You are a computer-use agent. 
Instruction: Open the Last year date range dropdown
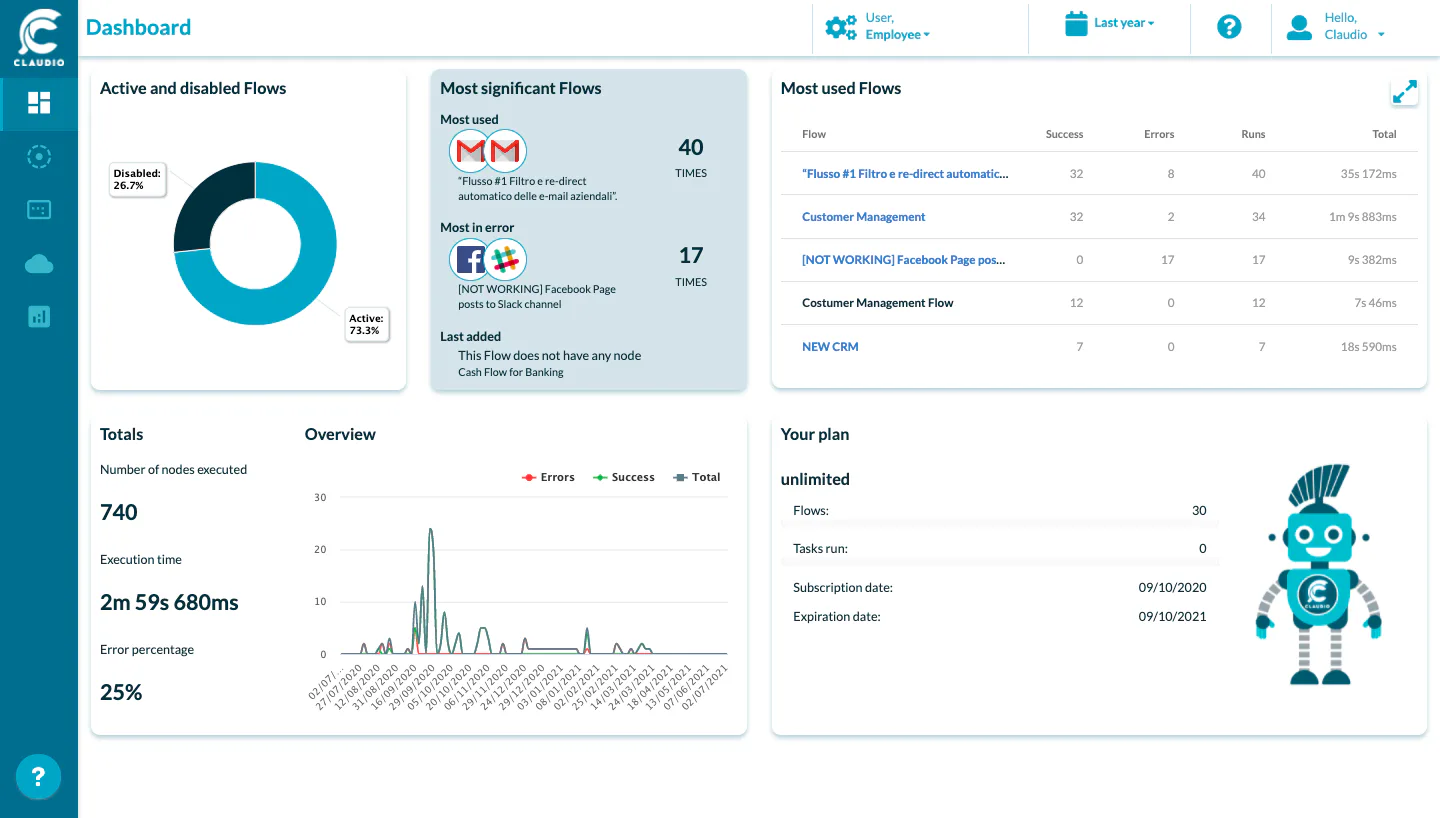coord(1124,23)
